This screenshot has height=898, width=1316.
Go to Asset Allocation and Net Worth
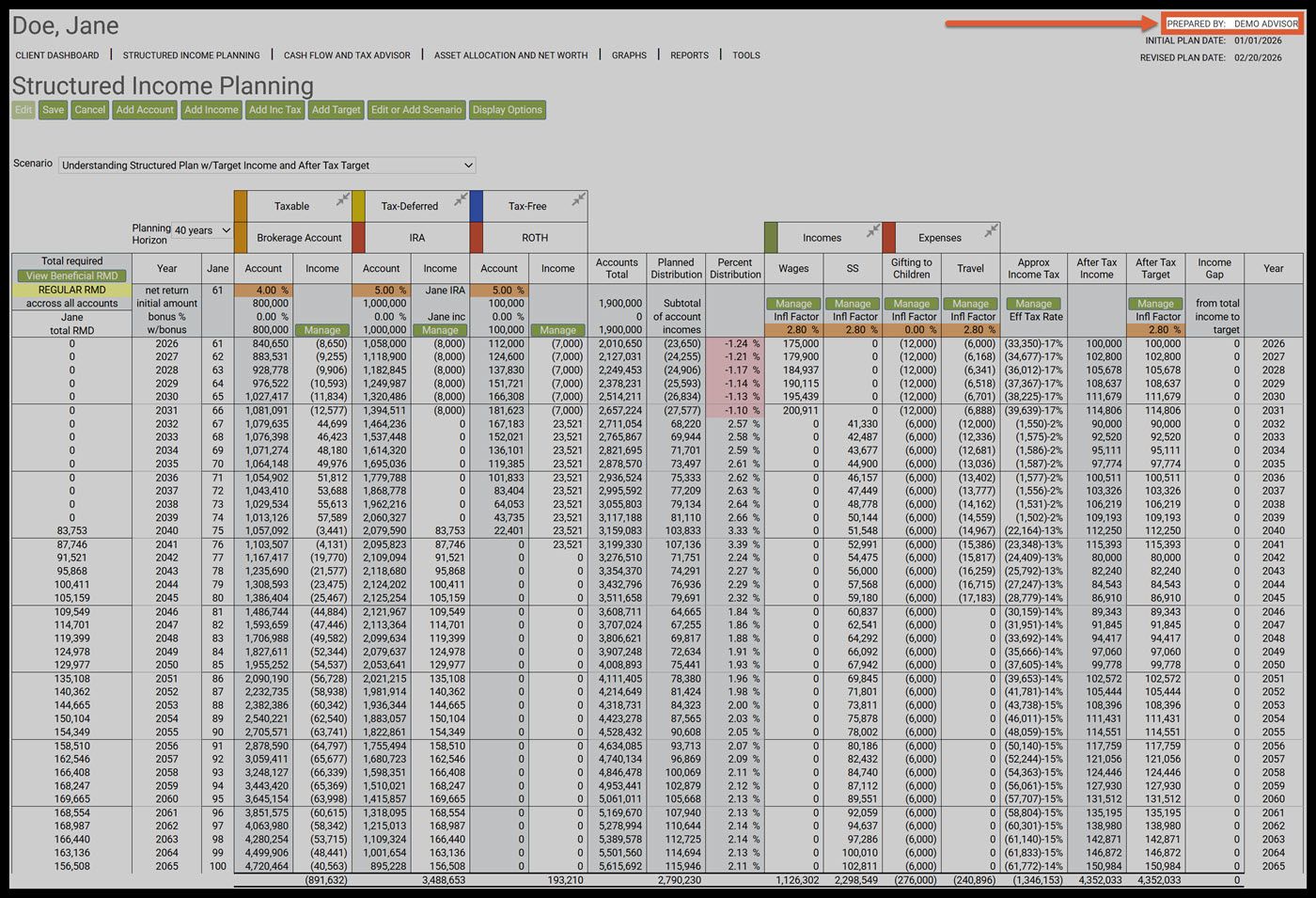tap(510, 55)
